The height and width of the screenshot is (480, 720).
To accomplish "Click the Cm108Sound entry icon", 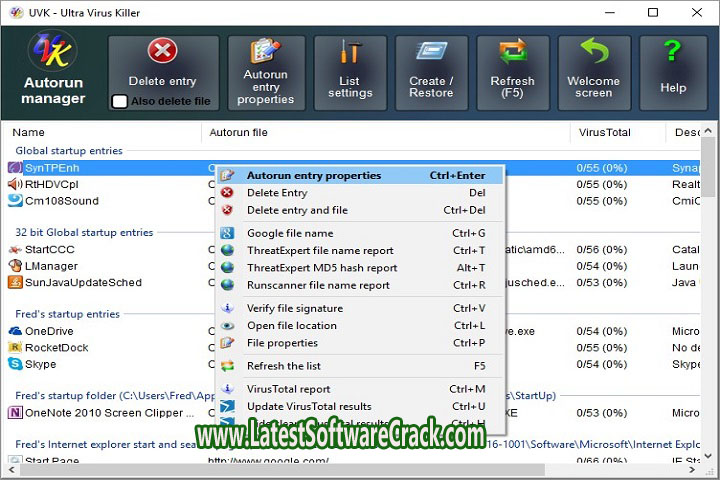I will (x=15, y=201).
